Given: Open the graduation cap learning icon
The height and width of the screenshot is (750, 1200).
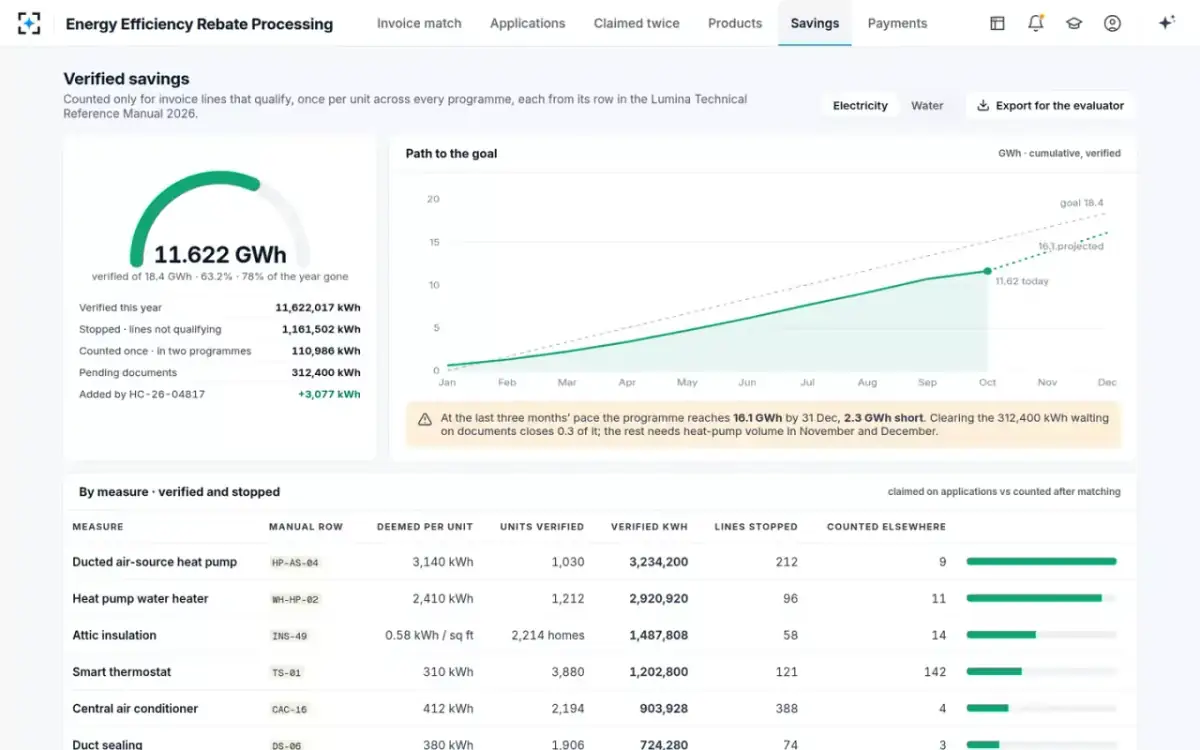Looking at the screenshot, I should pos(1074,23).
